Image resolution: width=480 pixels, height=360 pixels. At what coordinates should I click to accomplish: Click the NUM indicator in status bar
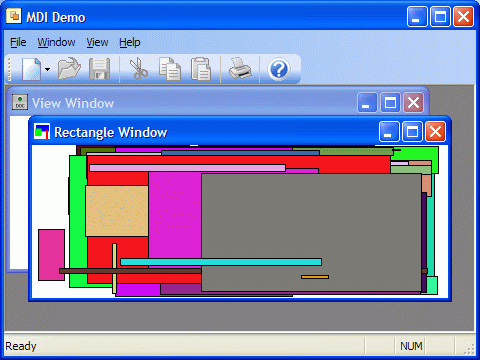pos(411,346)
